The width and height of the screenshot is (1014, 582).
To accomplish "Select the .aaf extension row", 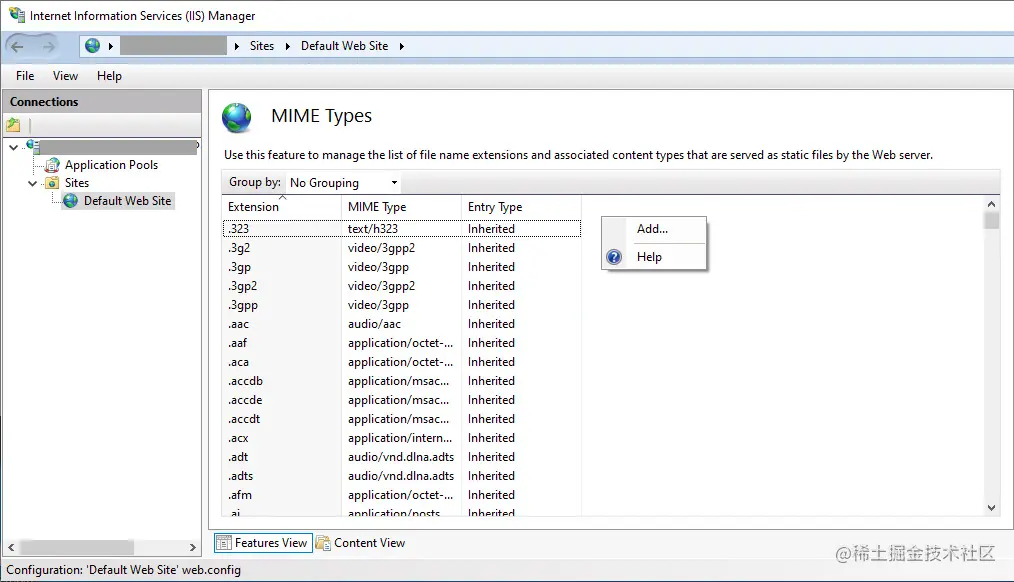I will [402, 343].
